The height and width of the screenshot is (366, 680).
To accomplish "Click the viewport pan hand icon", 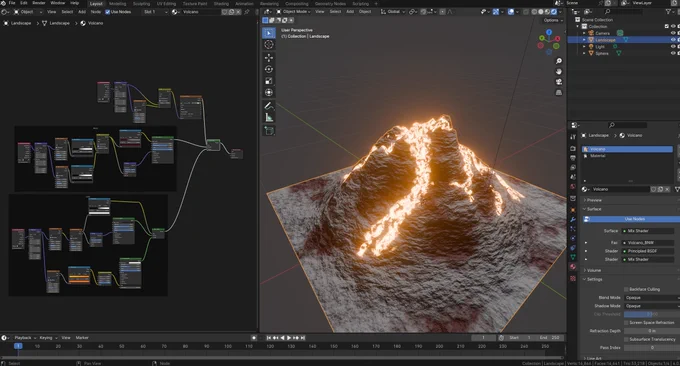I will pos(559,72).
